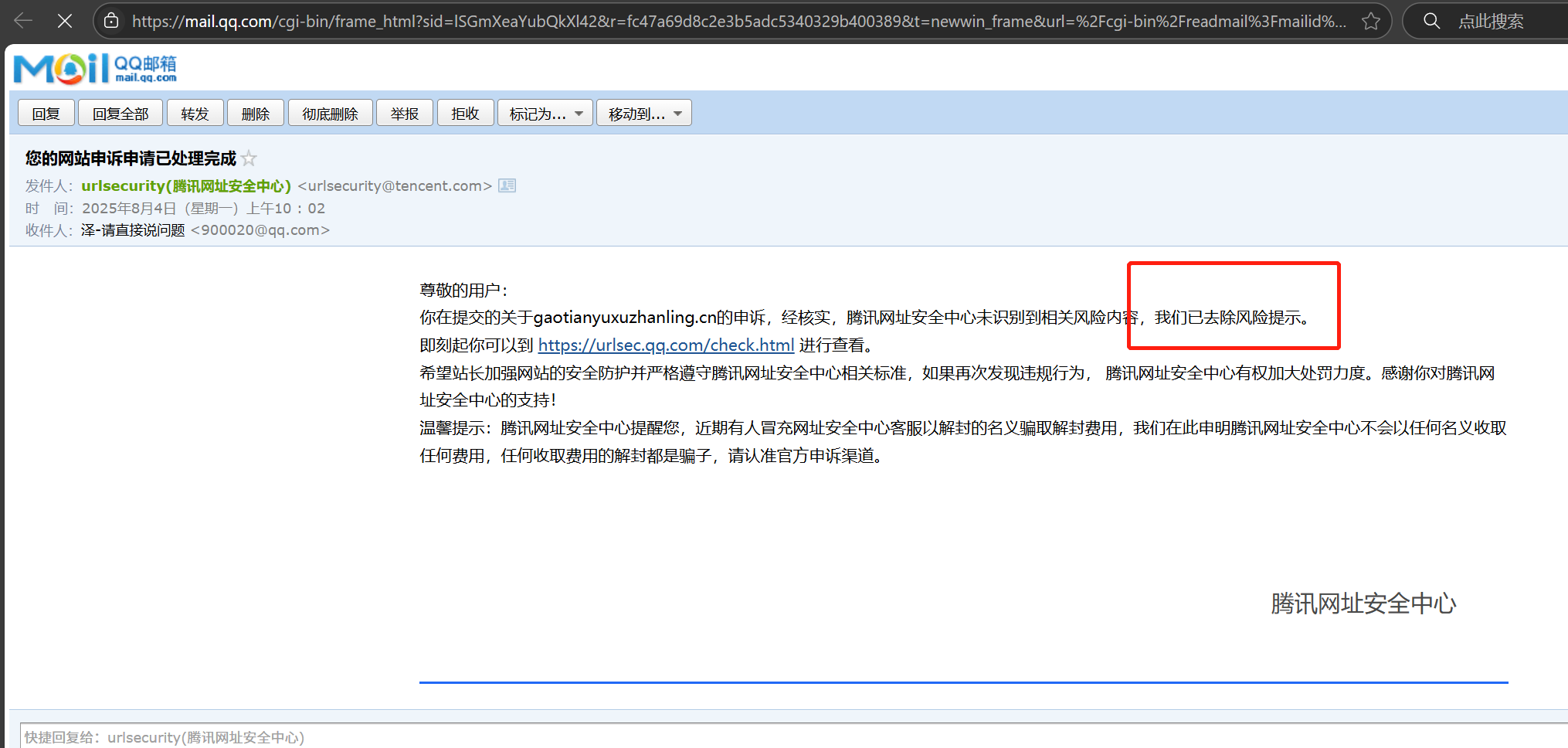Open the 移动到... dropdown

[644, 114]
